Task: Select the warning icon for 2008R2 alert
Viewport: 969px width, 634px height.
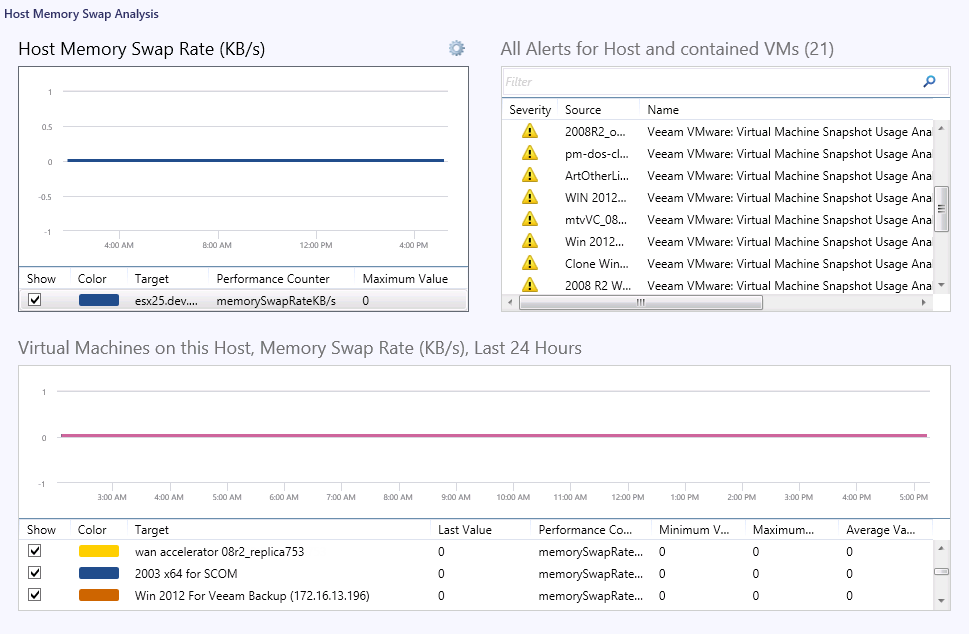Action: coord(530,131)
